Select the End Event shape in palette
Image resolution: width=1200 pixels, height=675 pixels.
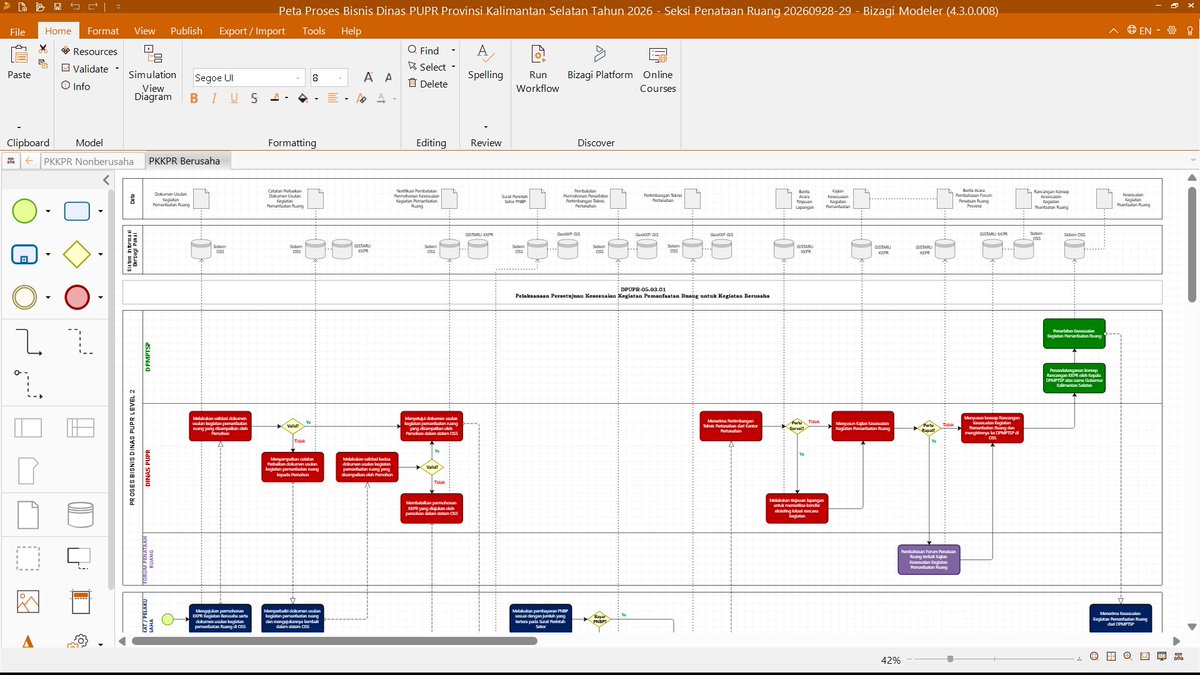pyautogui.click(x=78, y=297)
